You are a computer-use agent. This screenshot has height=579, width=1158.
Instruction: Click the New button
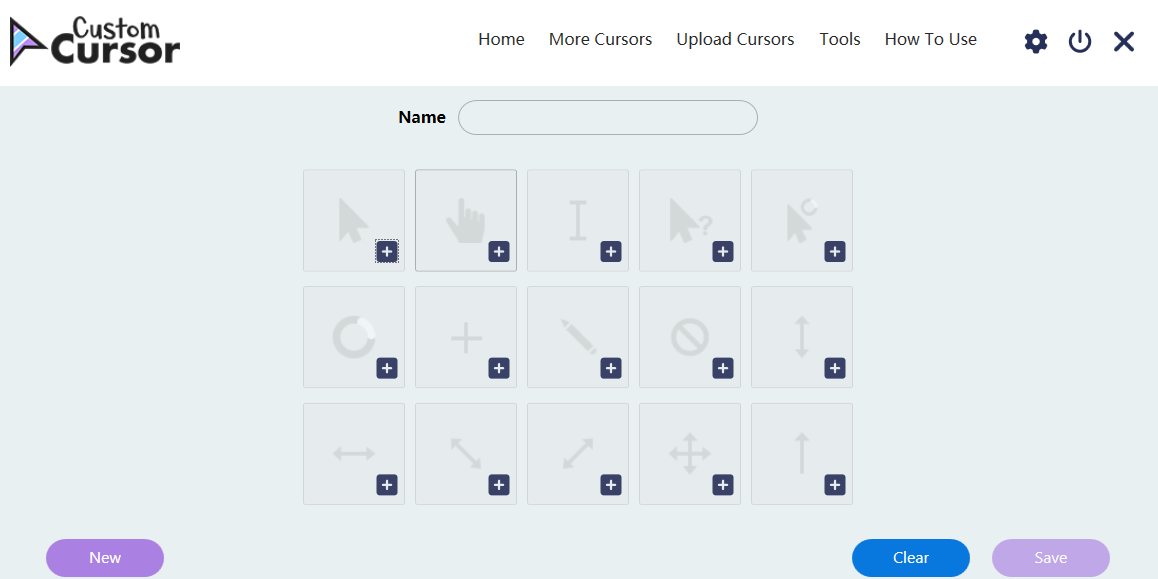104,558
